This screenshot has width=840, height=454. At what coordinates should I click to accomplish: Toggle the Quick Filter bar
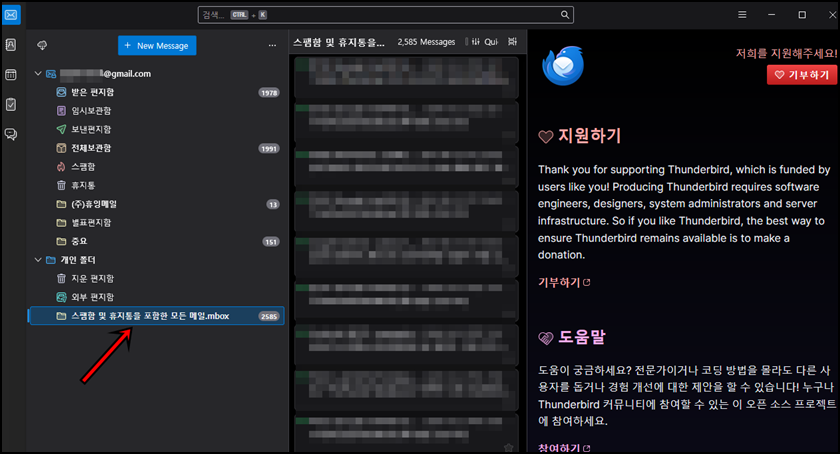pyautogui.click(x=485, y=42)
